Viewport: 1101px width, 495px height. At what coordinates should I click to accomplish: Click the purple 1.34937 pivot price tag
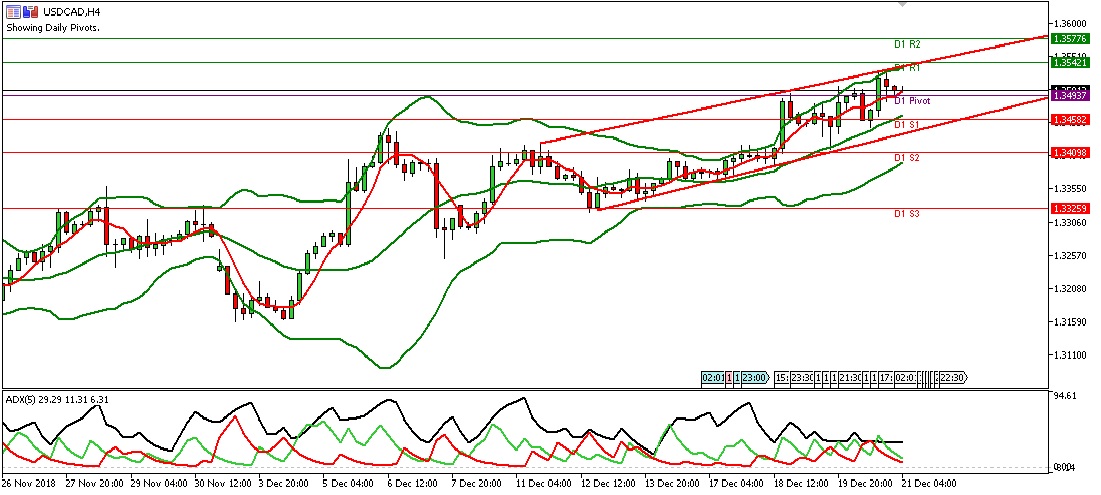click(x=1071, y=96)
